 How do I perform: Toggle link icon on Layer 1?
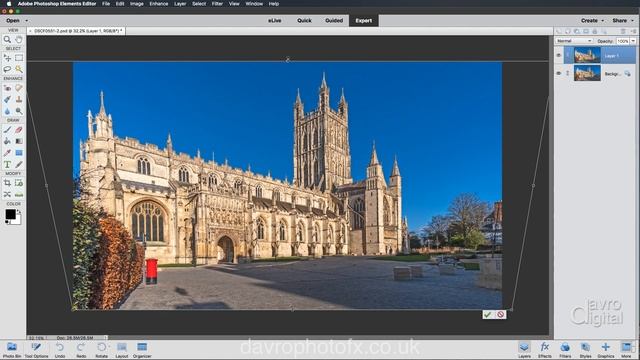point(567,55)
